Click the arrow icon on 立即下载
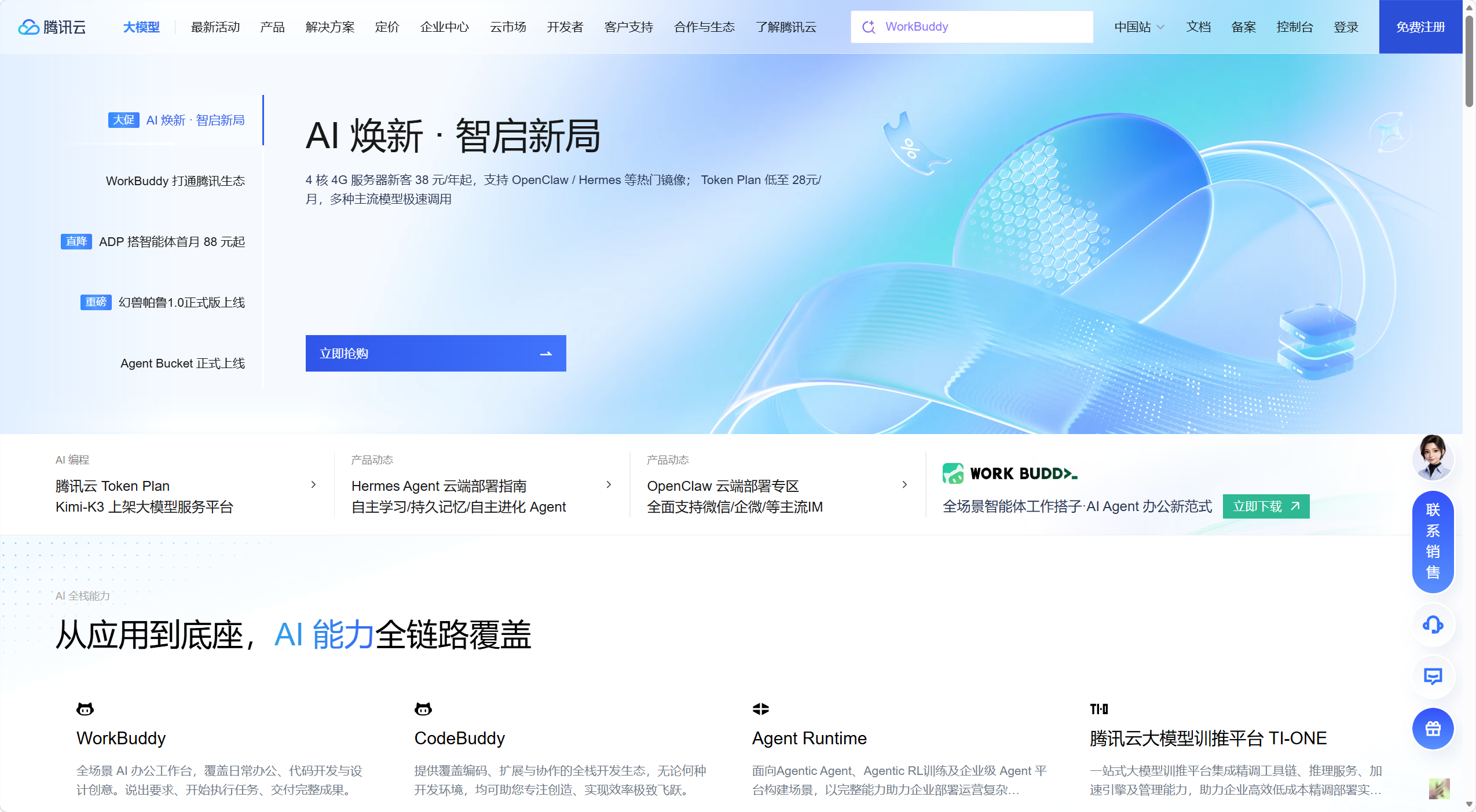Viewport: 1476px width, 812px height. click(1295, 506)
